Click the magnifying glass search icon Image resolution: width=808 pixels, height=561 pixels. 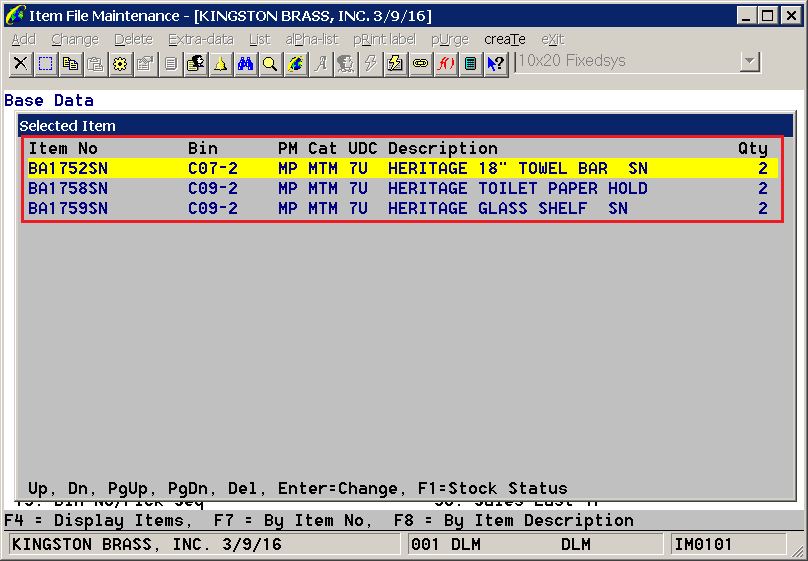pyautogui.click(x=271, y=63)
